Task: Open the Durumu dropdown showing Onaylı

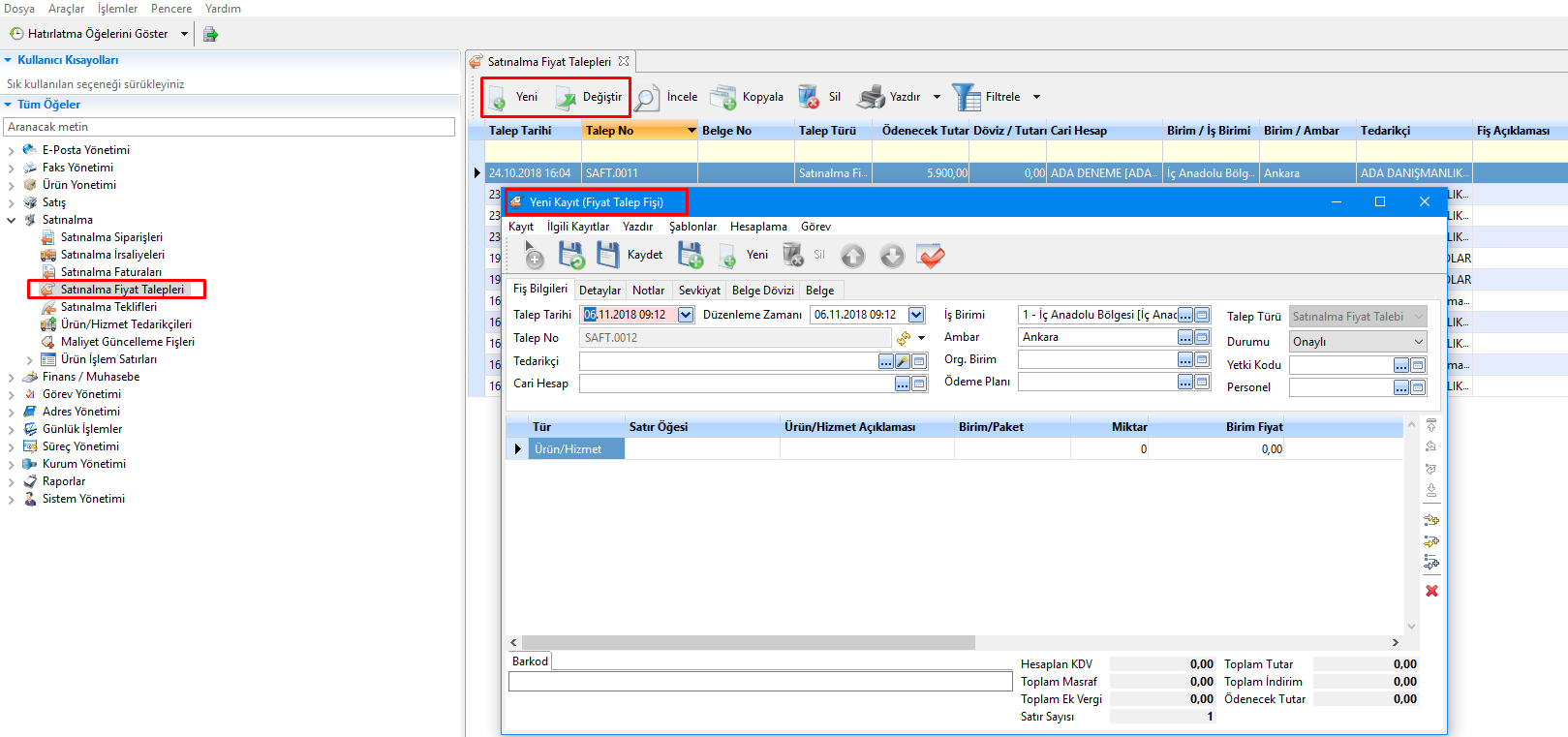Action: pos(1419,342)
